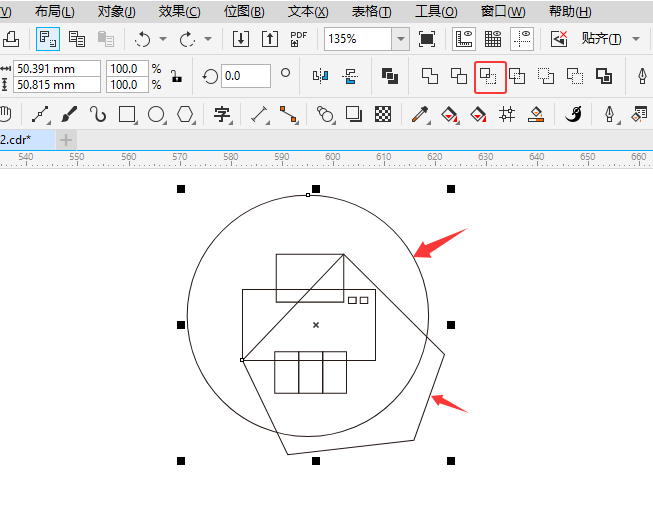Click the Create boundary icon
653x518 pixels.
tap(604, 76)
